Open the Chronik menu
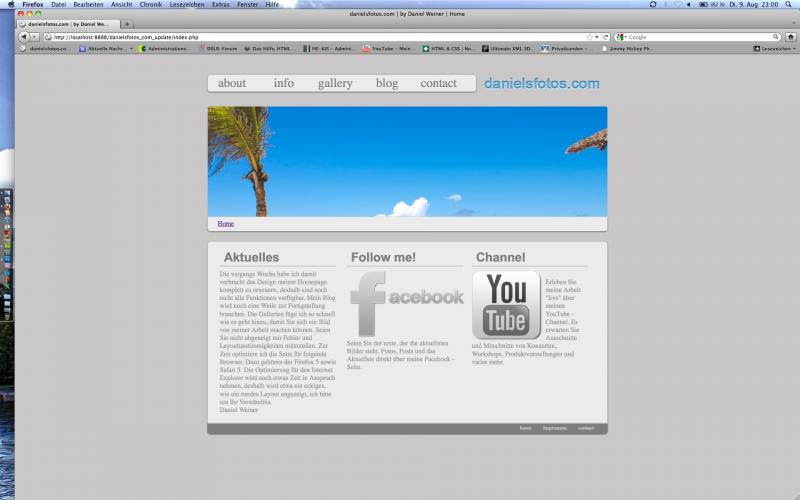This screenshot has width=800, height=500. (151, 4)
